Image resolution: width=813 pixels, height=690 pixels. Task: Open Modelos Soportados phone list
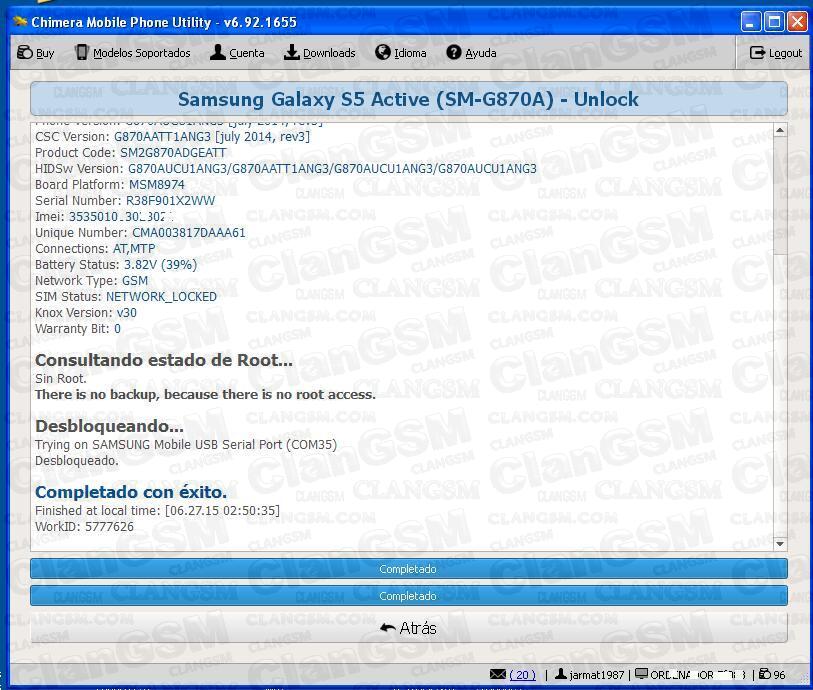[133, 53]
